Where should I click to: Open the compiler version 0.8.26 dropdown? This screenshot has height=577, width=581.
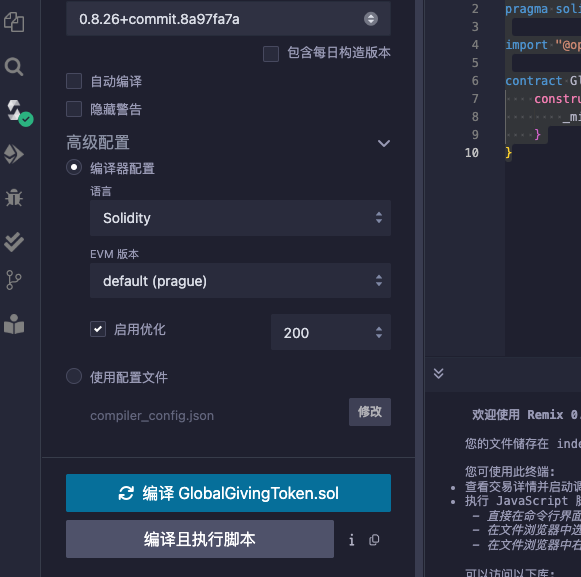[228, 19]
